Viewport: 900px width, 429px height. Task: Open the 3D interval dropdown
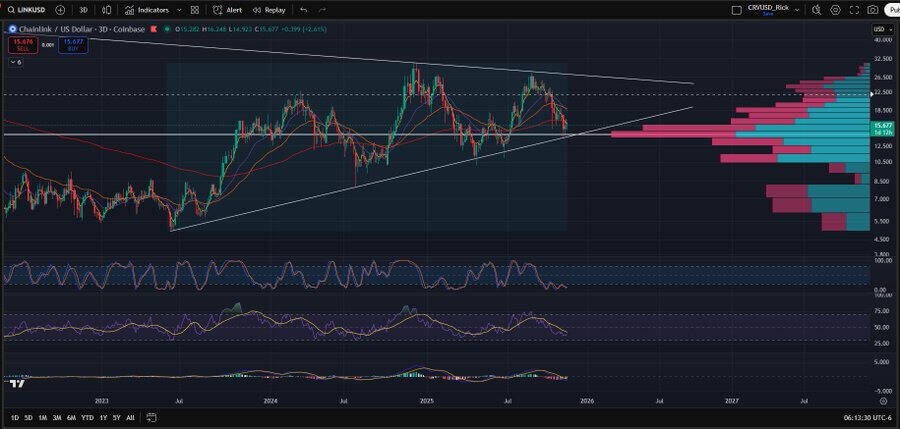(84, 9)
